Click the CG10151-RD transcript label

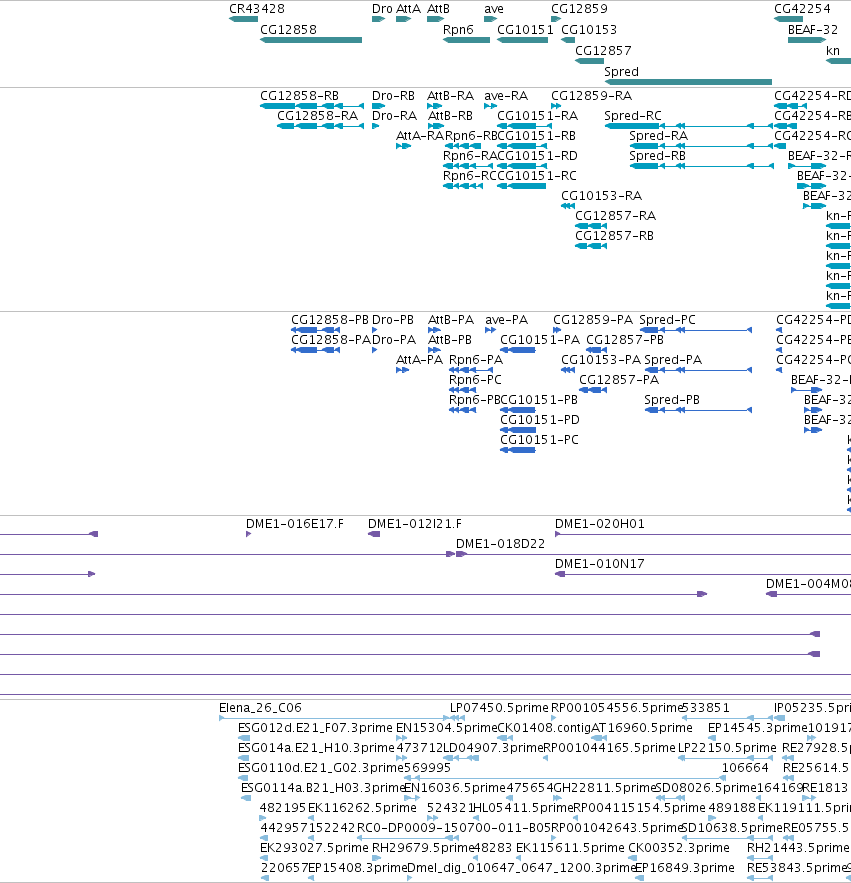click(537, 155)
